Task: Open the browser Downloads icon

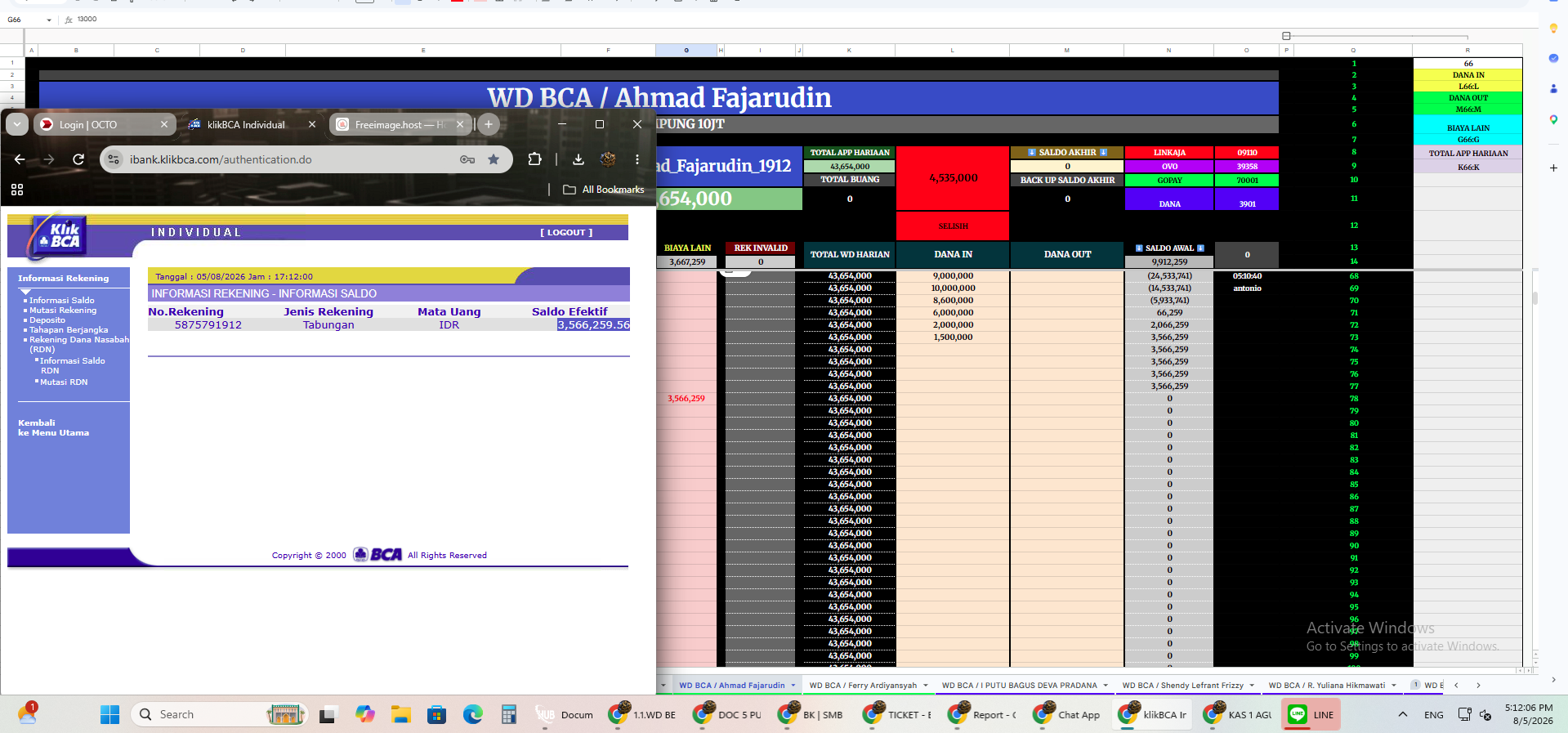Action: [579, 159]
